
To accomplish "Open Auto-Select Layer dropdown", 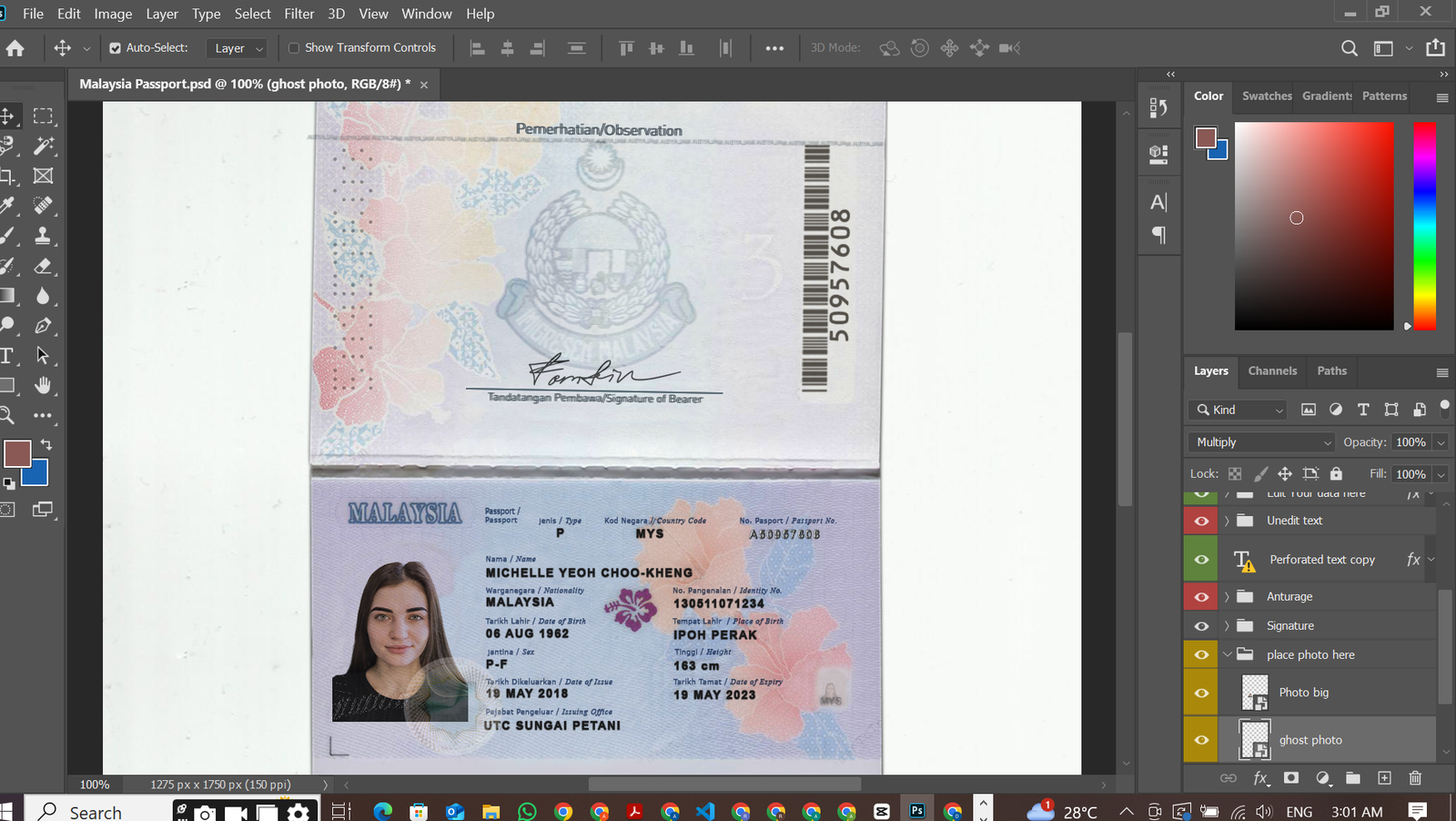I will pyautogui.click(x=236, y=48).
